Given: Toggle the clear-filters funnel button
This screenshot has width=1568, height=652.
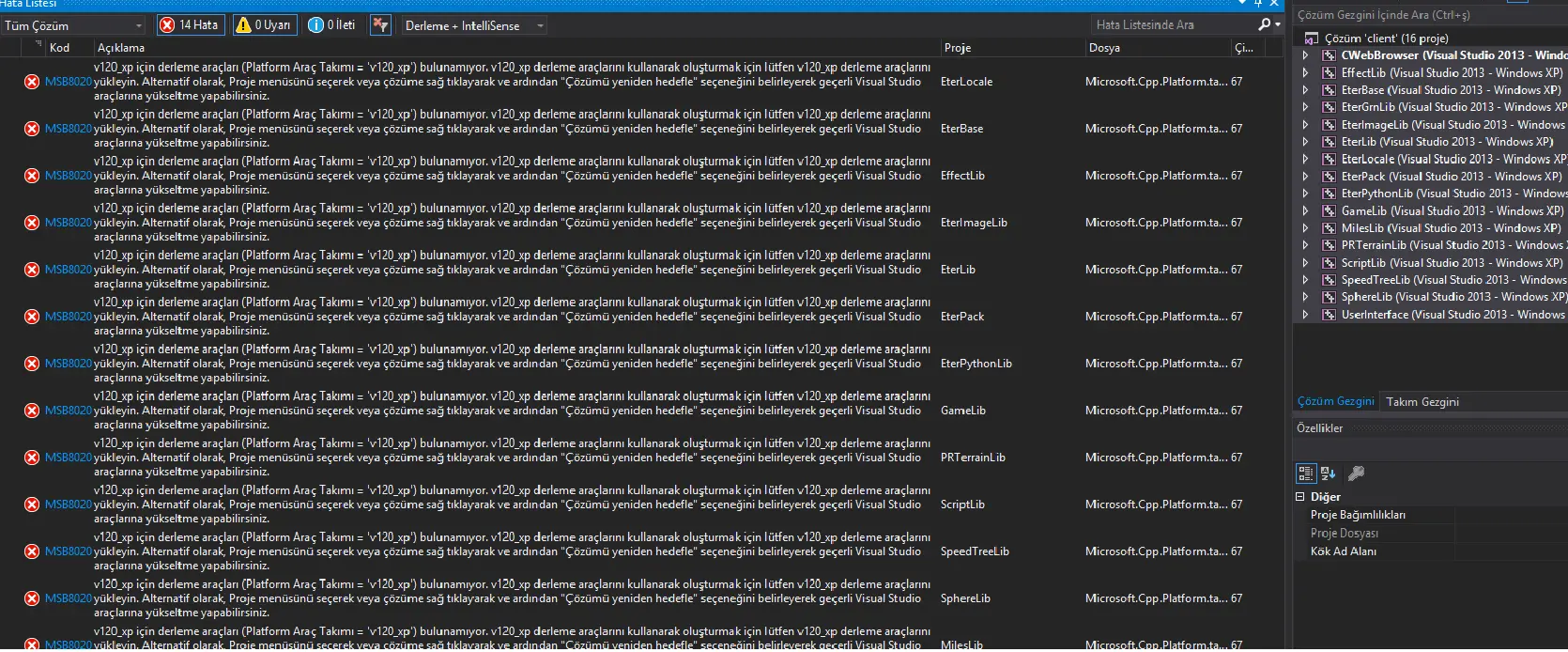Looking at the screenshot, I should pyautogui.click(x=380, y=25).
